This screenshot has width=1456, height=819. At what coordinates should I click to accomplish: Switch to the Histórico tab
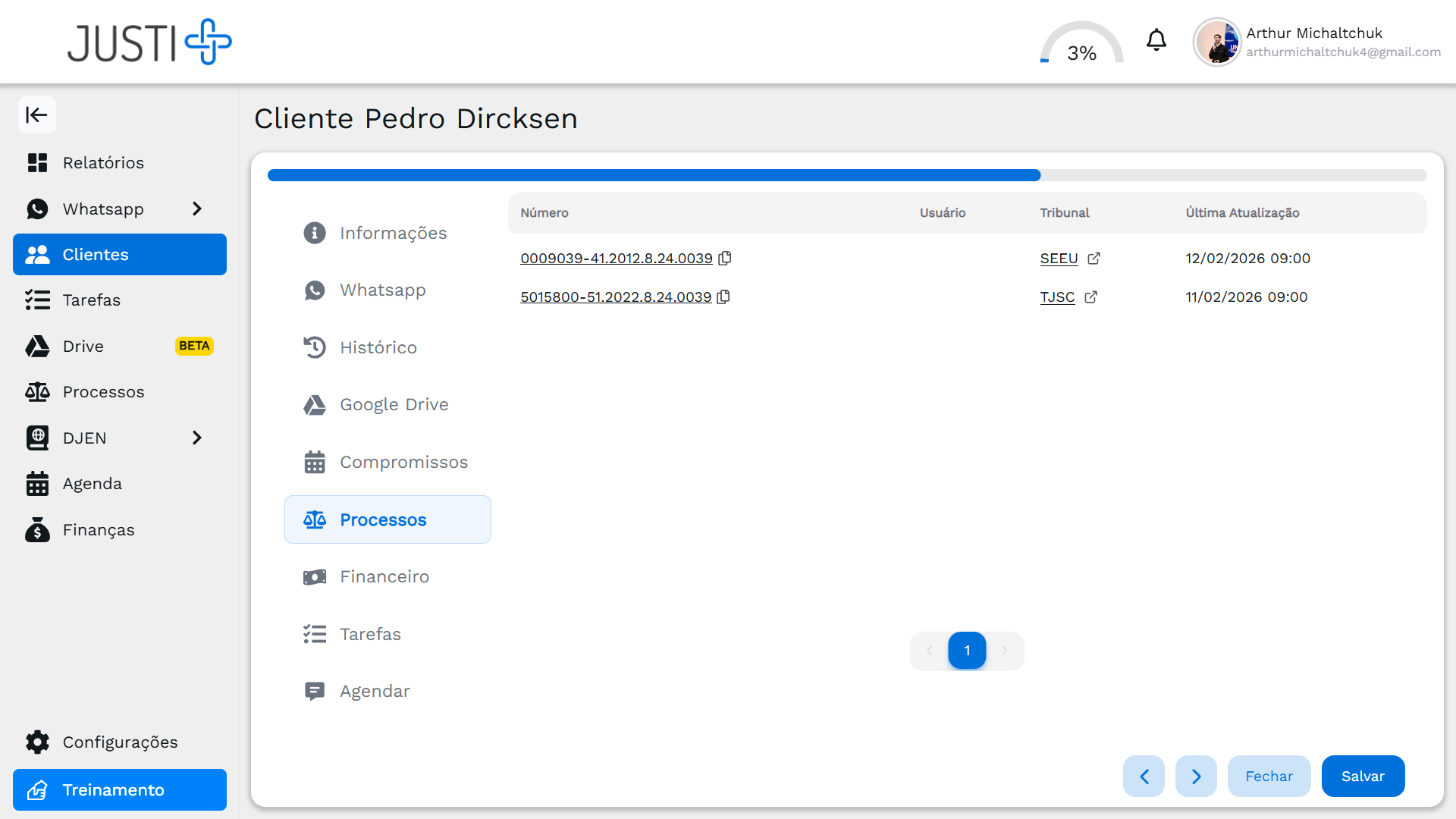click(x=378, y=347)
